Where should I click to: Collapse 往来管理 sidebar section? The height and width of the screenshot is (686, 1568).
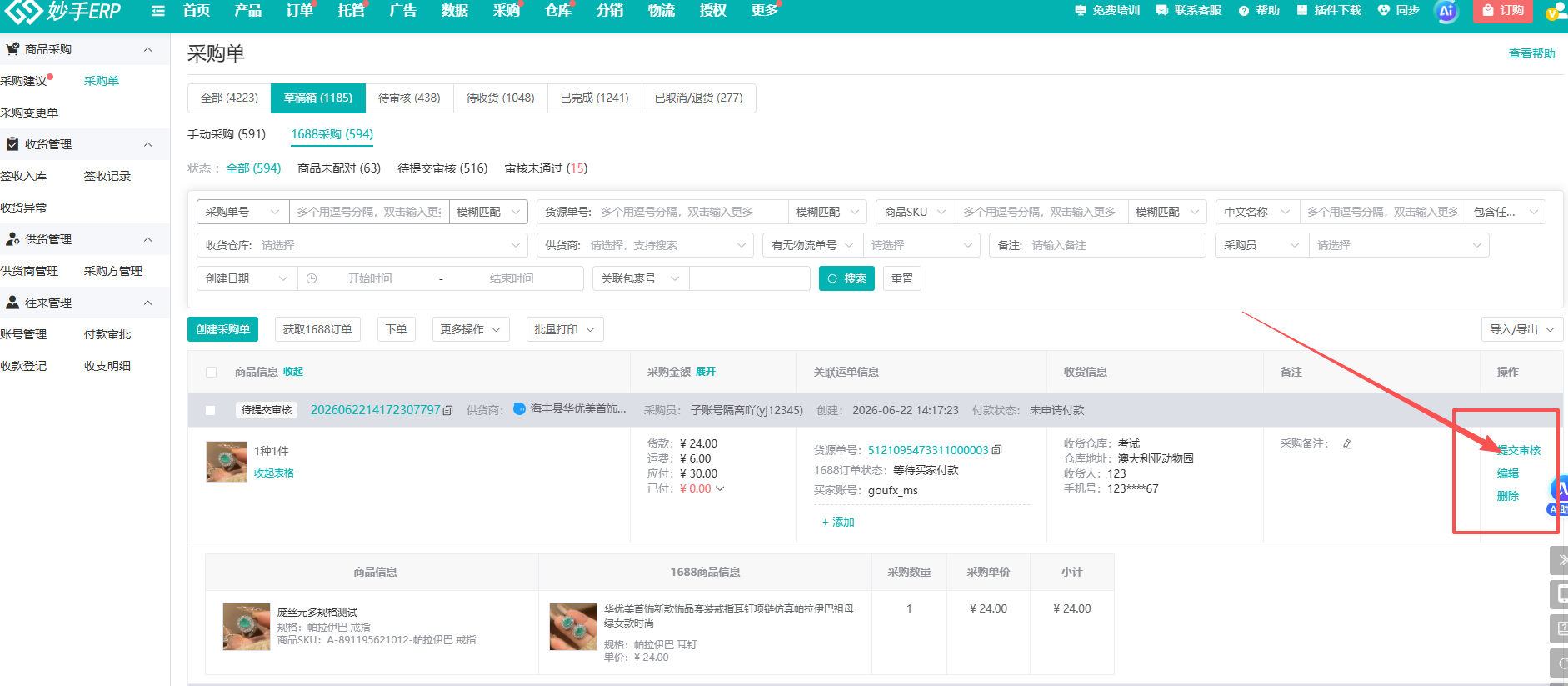[147, 303]
